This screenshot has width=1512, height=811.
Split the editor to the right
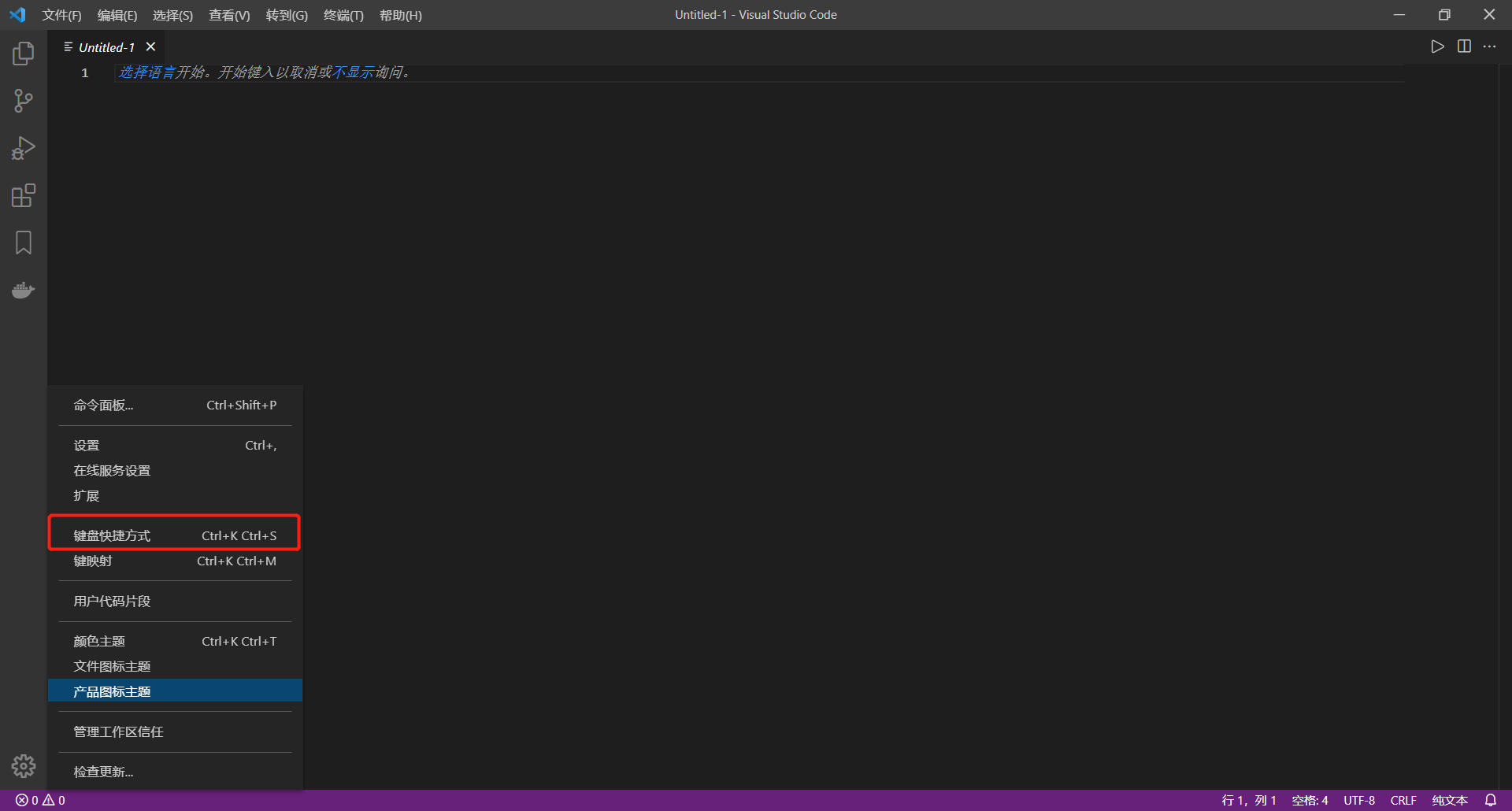tap(1464, 46)
